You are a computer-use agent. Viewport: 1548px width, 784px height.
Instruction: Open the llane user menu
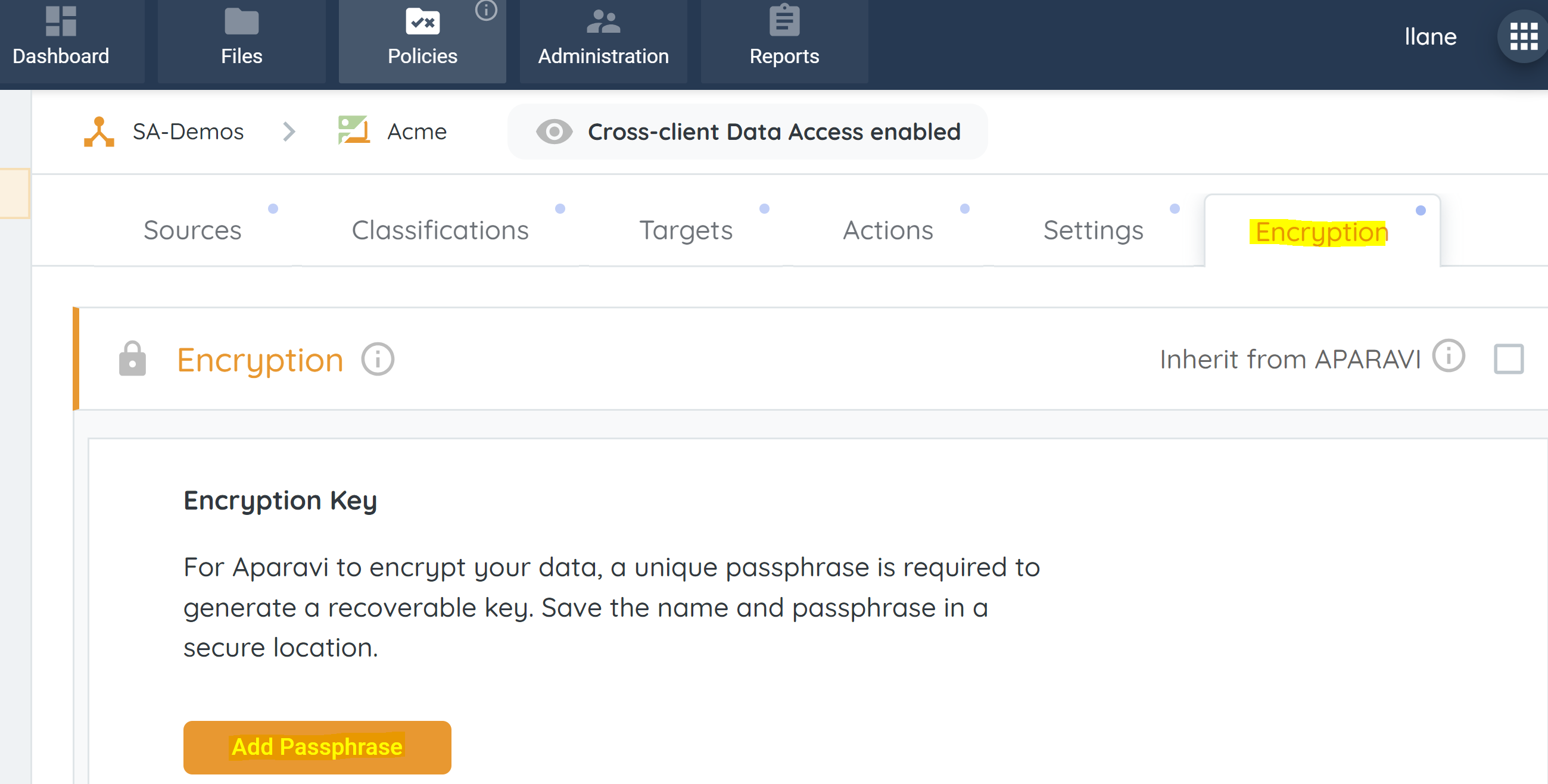[x=1429, y=37]
